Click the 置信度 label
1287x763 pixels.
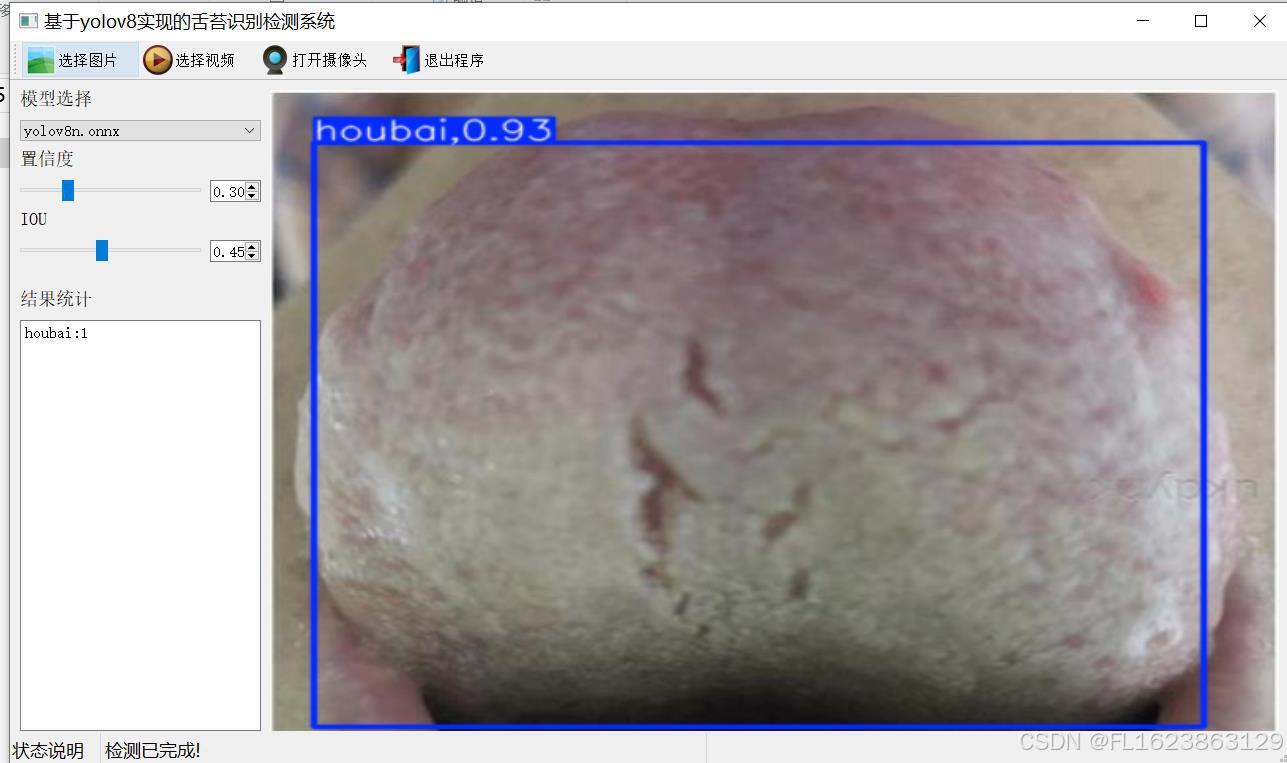coord(47,159)
